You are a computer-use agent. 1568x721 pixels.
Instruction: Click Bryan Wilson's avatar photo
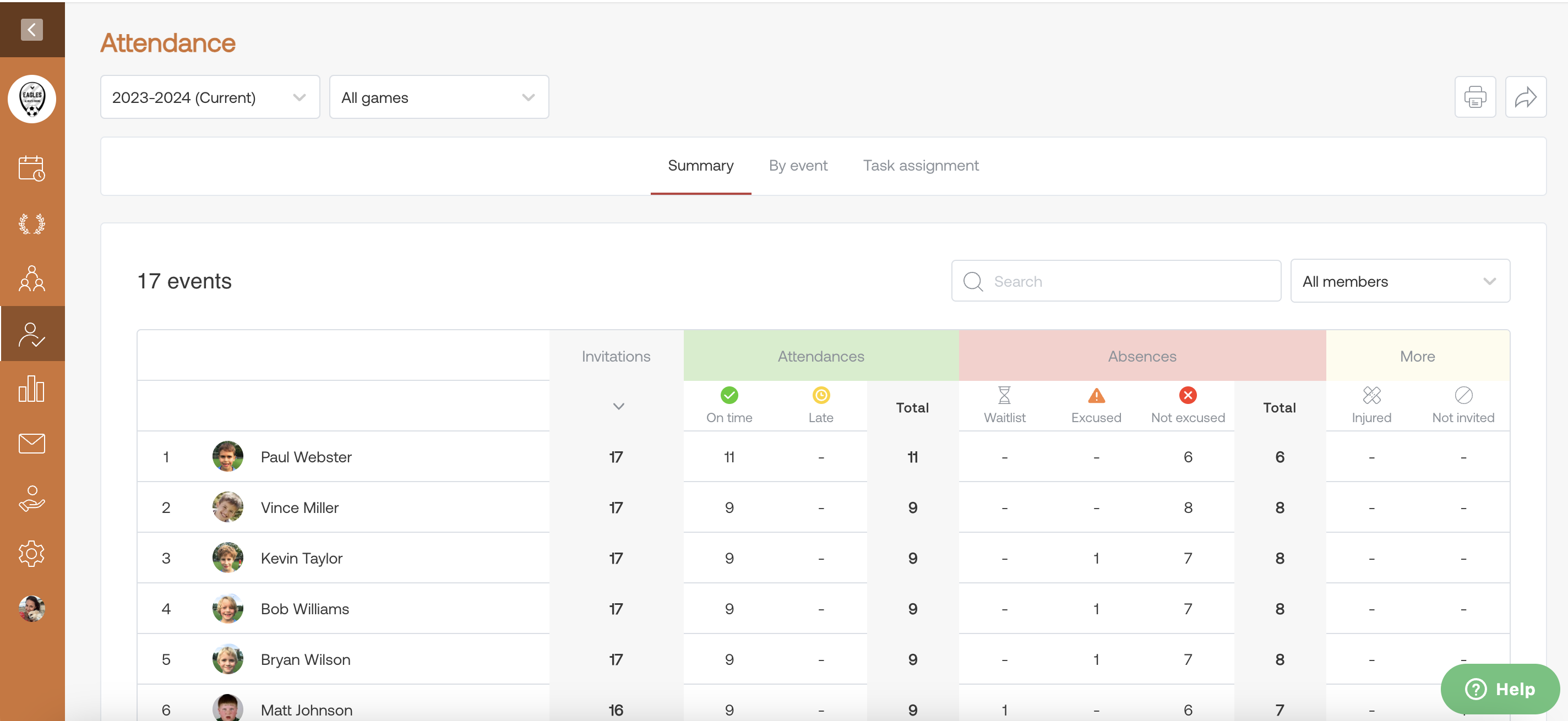tap(227, 659)
